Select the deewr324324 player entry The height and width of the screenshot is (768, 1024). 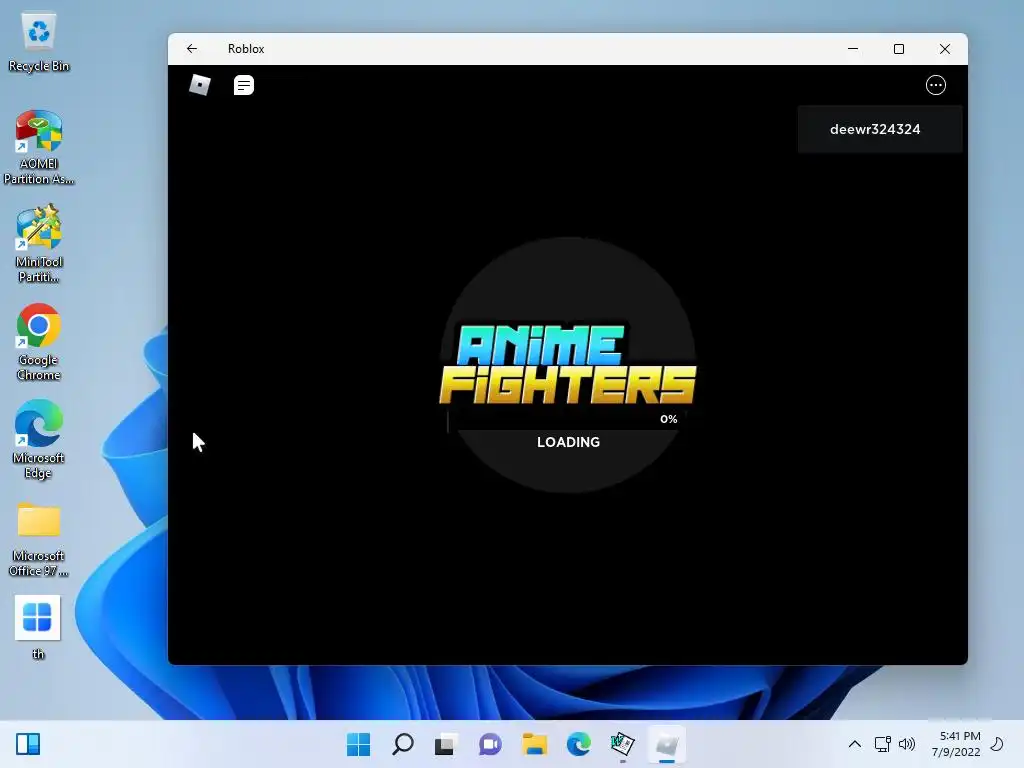point(880,129)
